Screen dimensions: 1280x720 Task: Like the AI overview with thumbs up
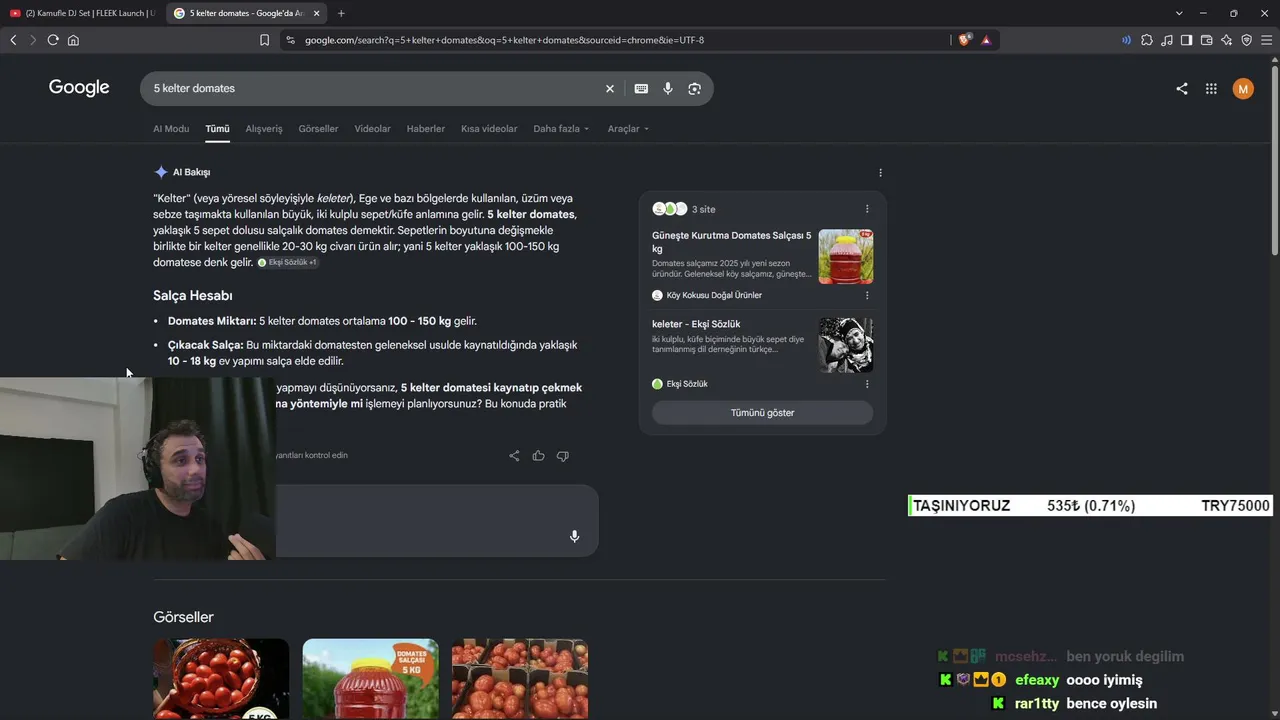(538, 456)
